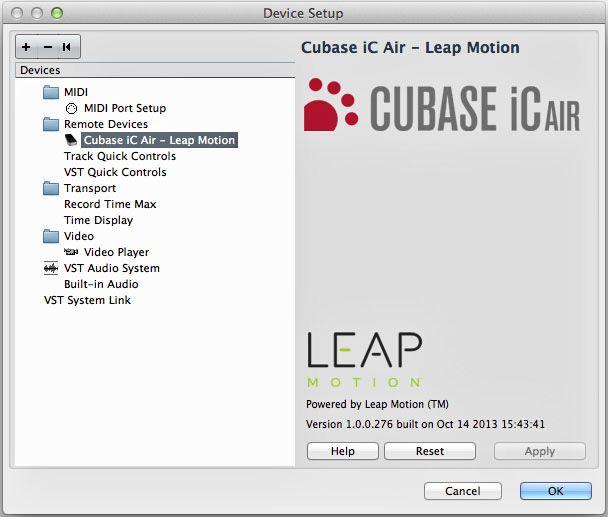Click Cancel to dismiss the dialog
608x517 pixels.
click(x=463, y=491)
